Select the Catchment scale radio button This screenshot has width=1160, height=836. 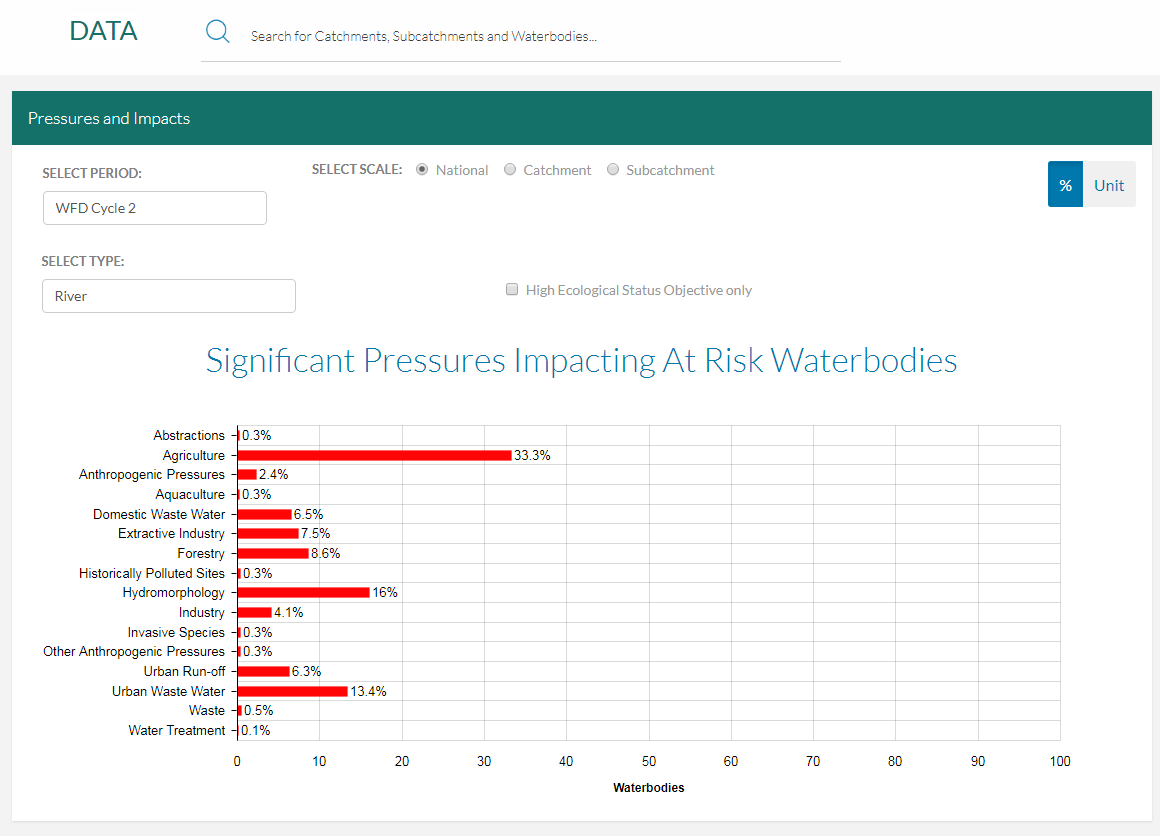[510, 169]
